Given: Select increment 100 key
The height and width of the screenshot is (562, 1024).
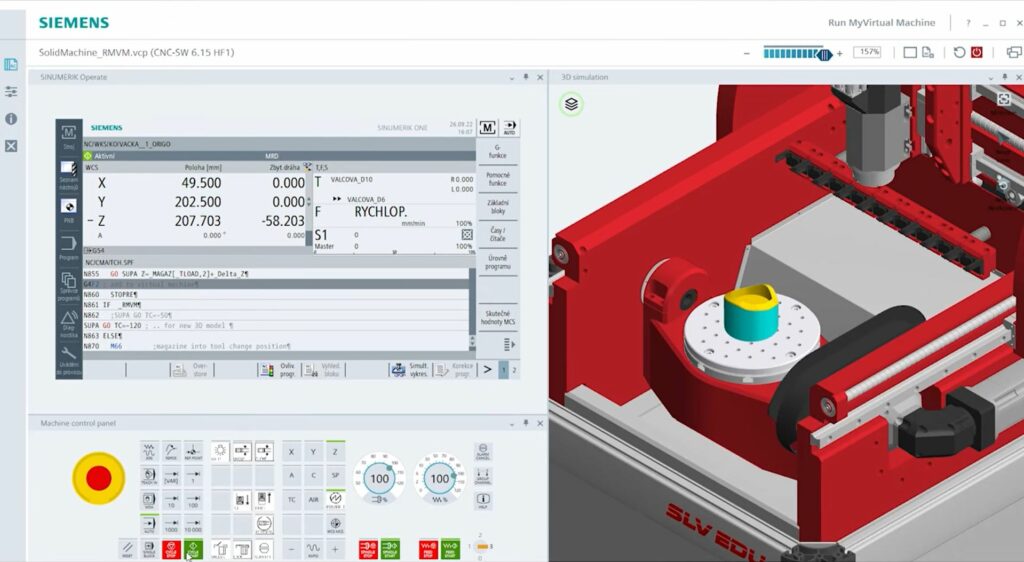Looking at the screenshot, I should pos(193,501).
